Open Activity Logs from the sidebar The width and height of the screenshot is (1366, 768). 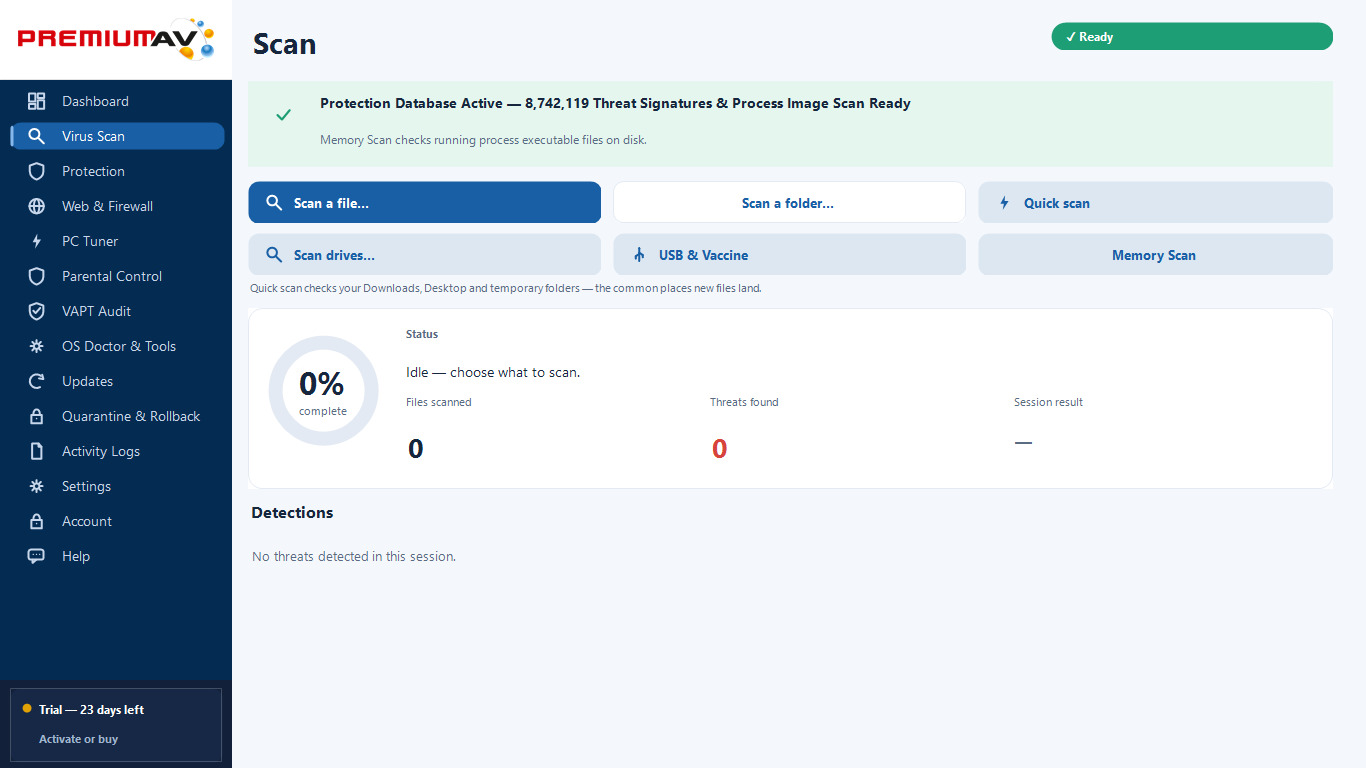pyautogui.click(x=117, y=451)
